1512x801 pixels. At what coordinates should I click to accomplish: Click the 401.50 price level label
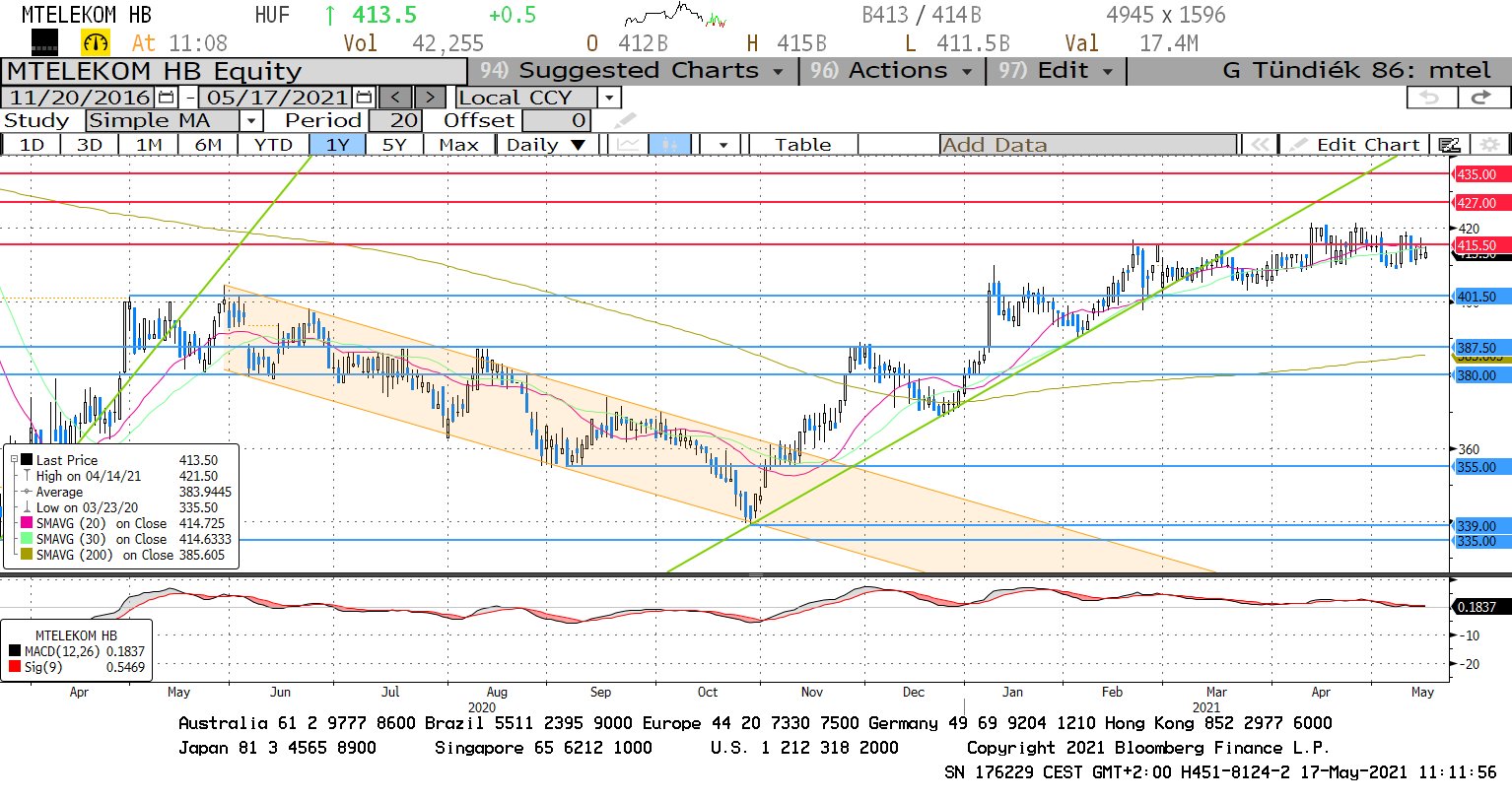[1481, 297]
